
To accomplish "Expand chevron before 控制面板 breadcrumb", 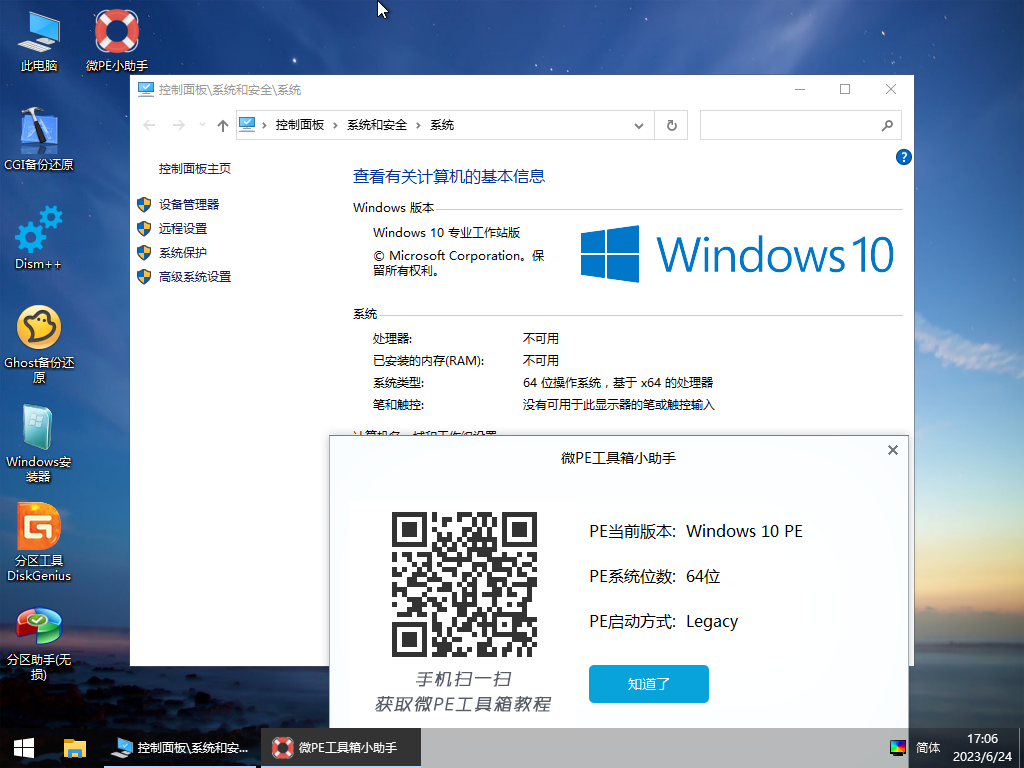I will (264, 125).
